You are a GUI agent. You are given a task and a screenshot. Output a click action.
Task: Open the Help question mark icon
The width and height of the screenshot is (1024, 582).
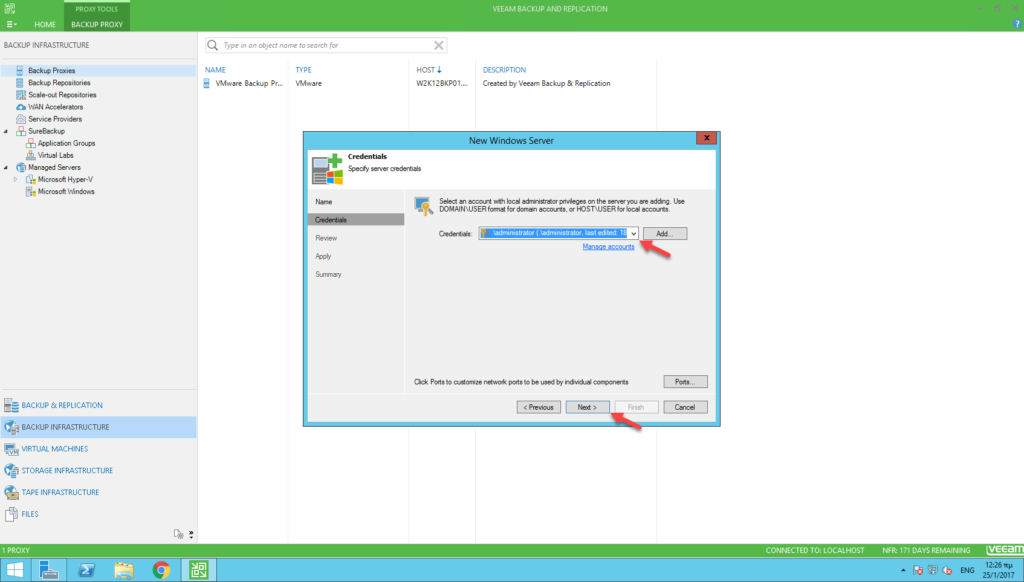(x=1017, y=24)
